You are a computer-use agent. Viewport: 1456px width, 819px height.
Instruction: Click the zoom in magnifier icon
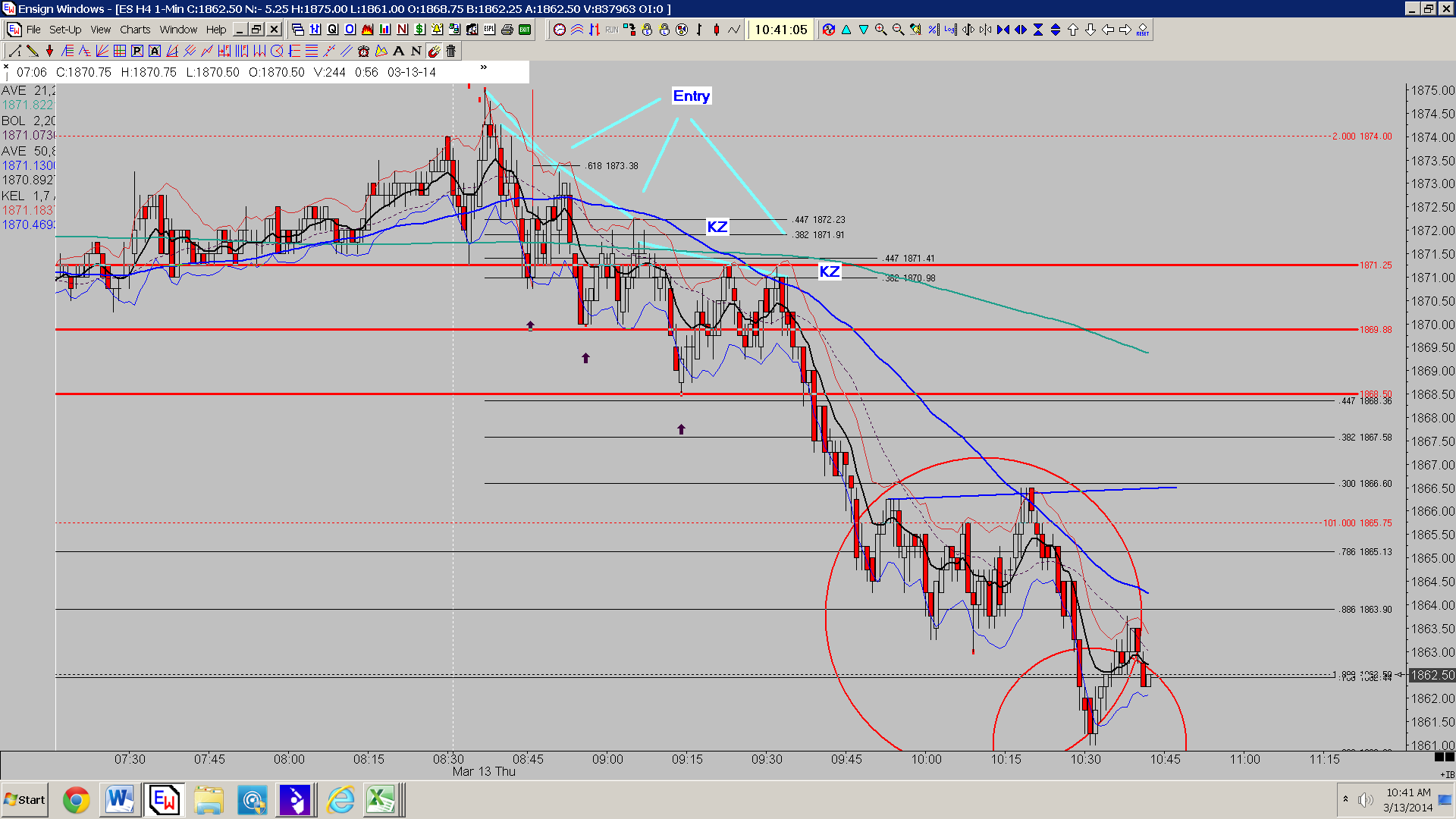[x=880, y=30]
